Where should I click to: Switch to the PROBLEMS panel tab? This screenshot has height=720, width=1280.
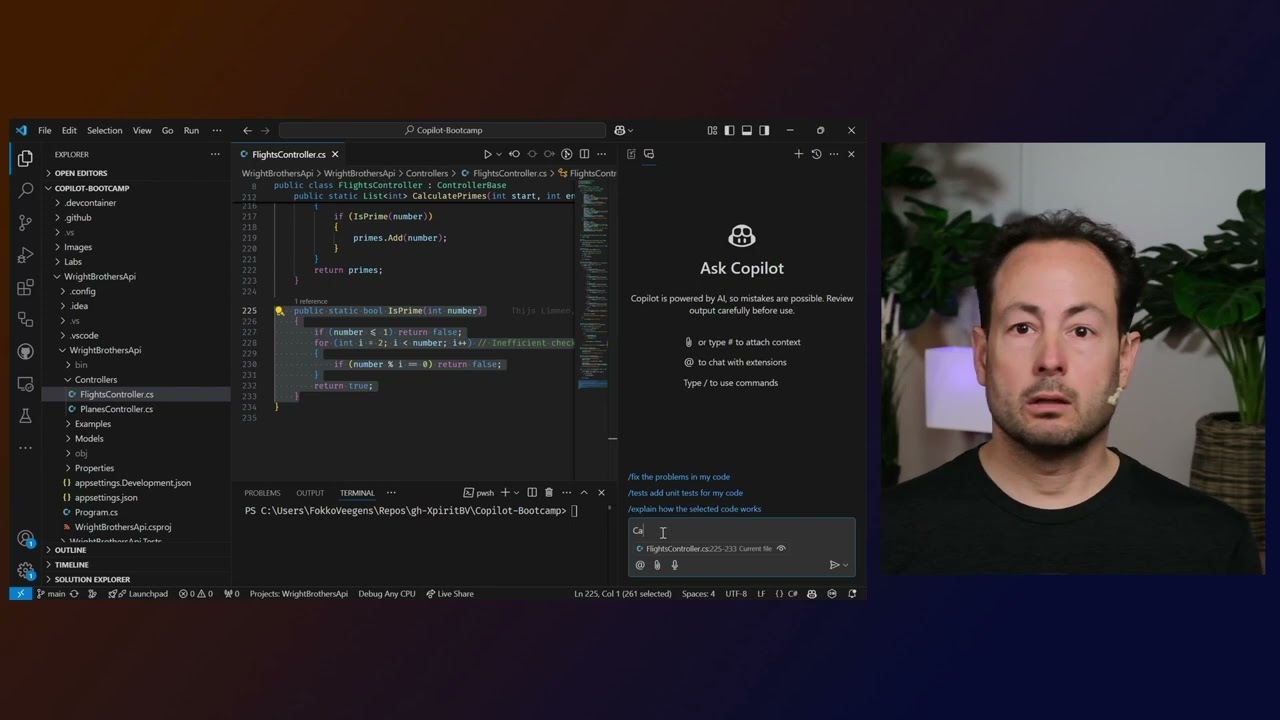coord(262,493)
